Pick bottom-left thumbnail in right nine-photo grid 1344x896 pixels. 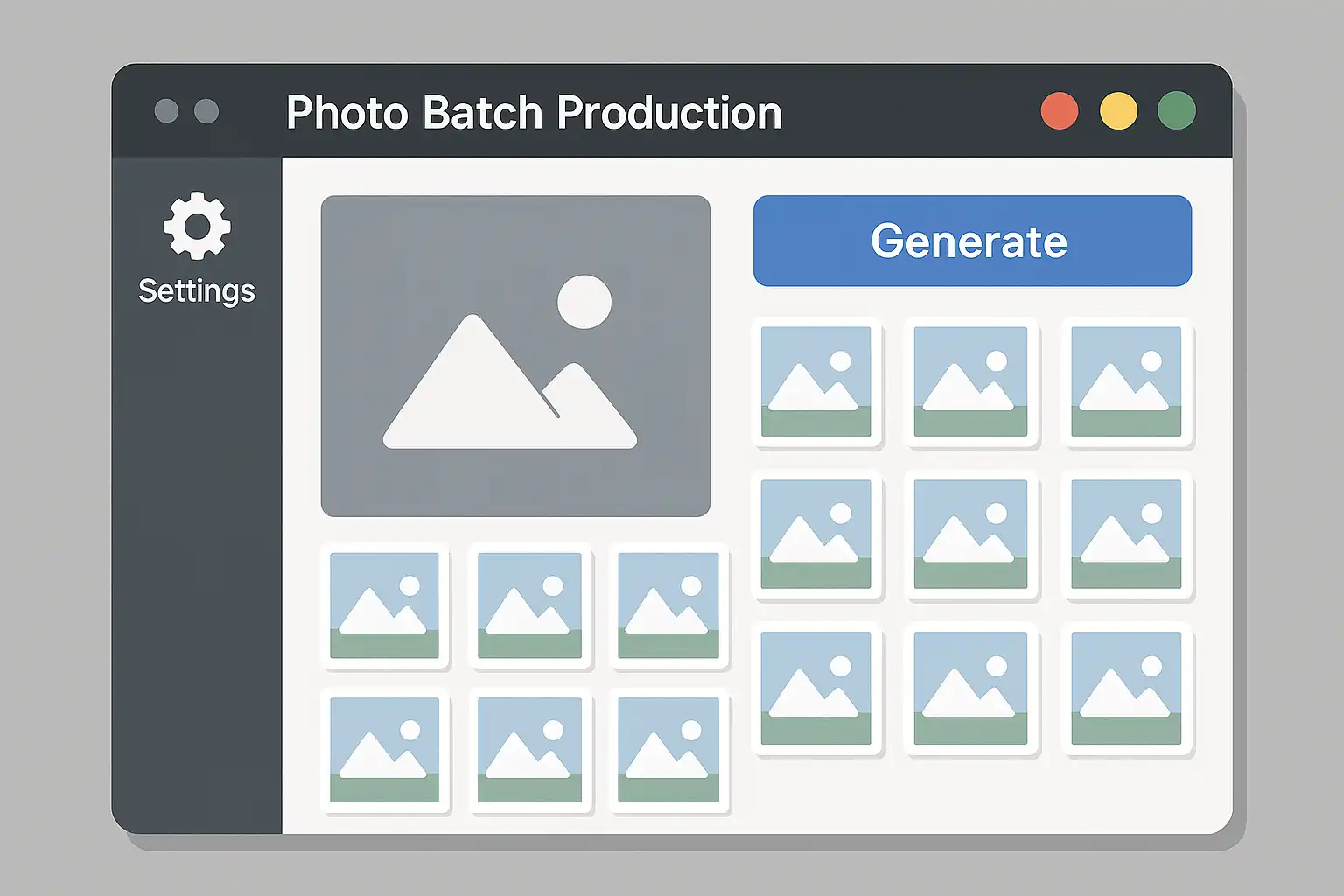tap(816, 688)
